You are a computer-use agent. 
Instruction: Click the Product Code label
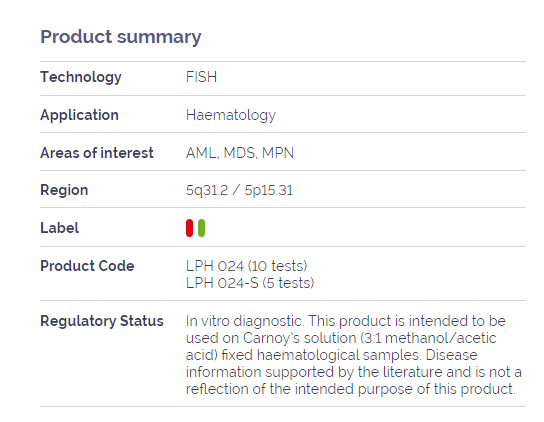87,266
